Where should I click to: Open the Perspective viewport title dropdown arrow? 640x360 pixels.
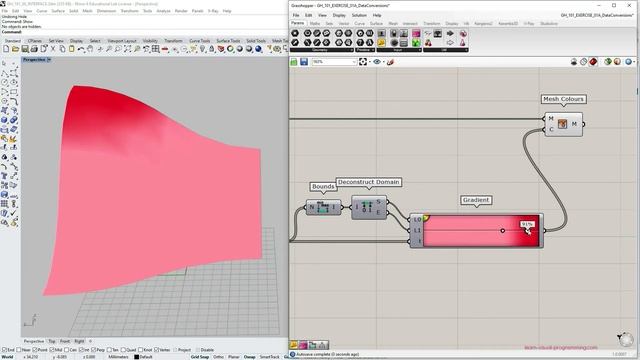(x=49, y=60)
